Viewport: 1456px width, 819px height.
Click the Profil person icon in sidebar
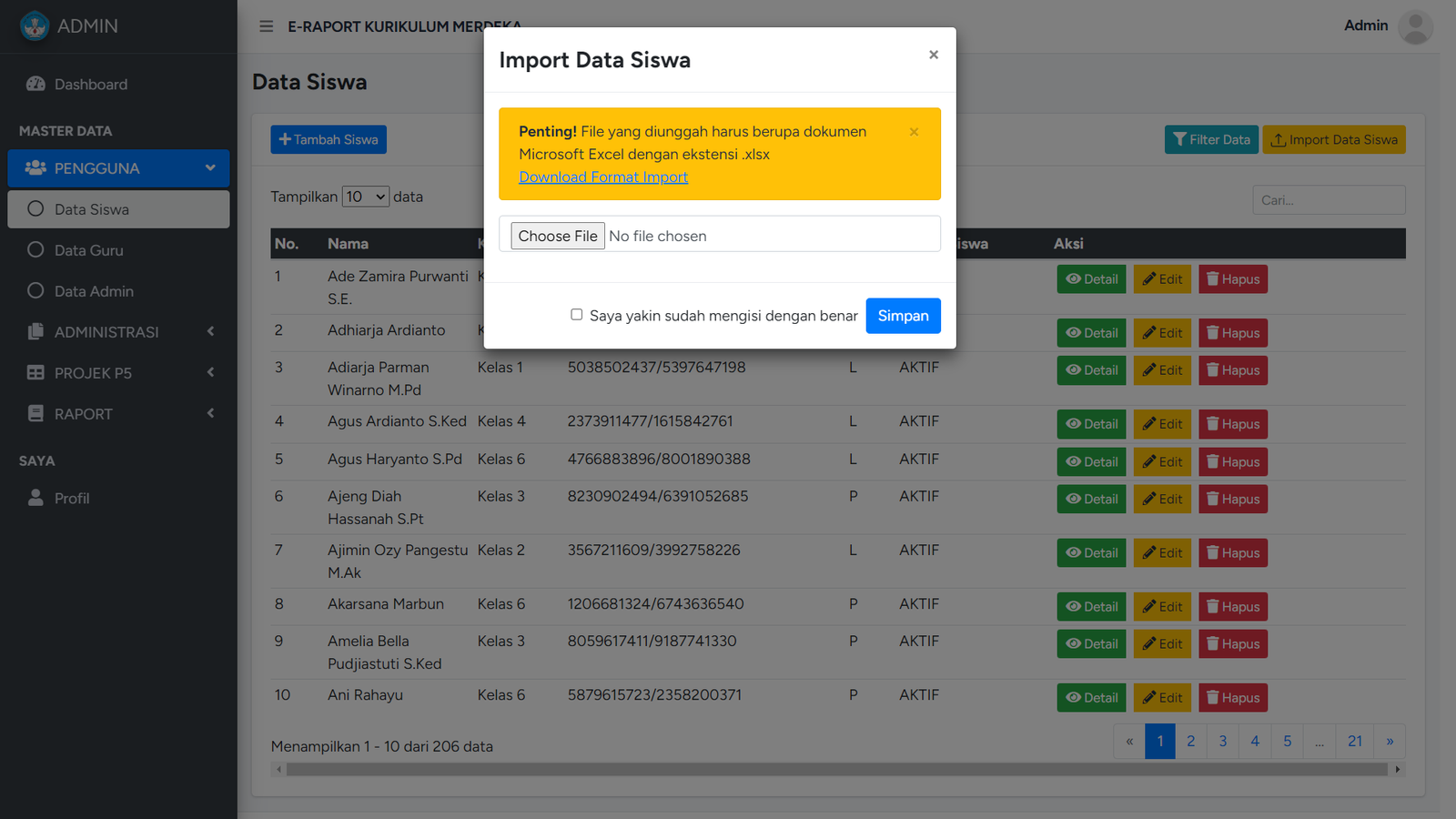click(35, 498)
